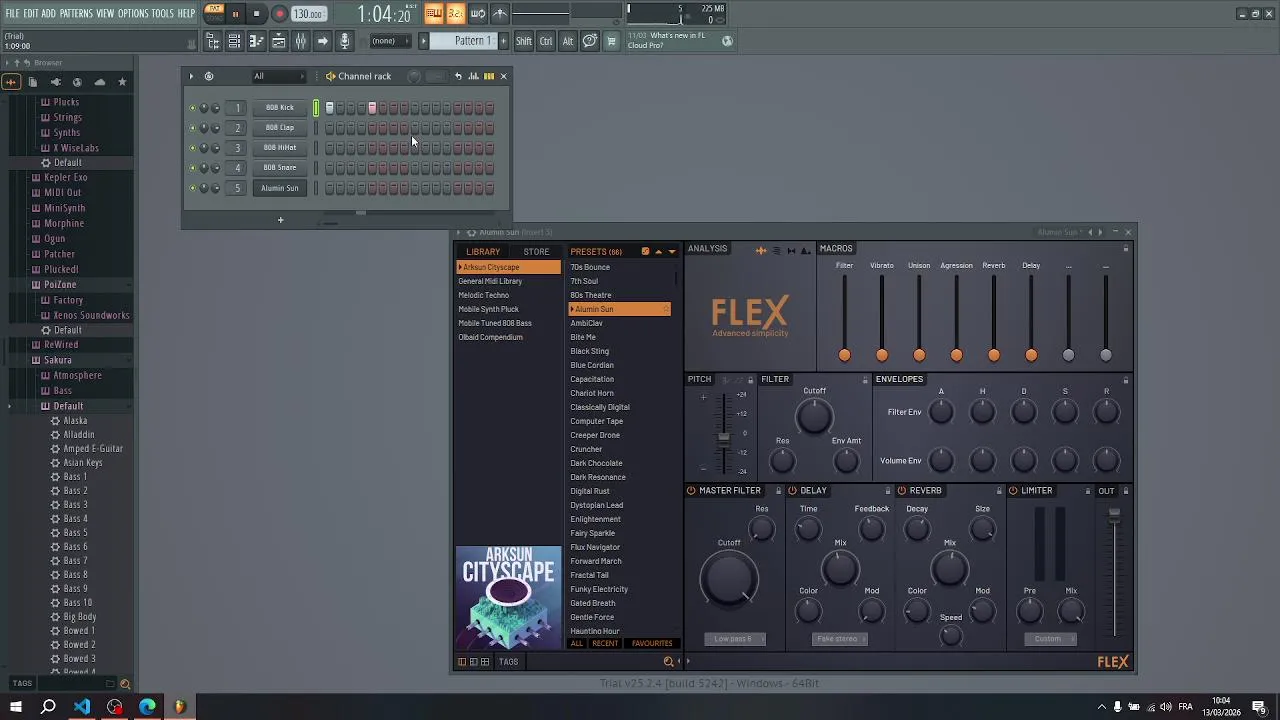Select the Melodic Techno library pack

484,295
